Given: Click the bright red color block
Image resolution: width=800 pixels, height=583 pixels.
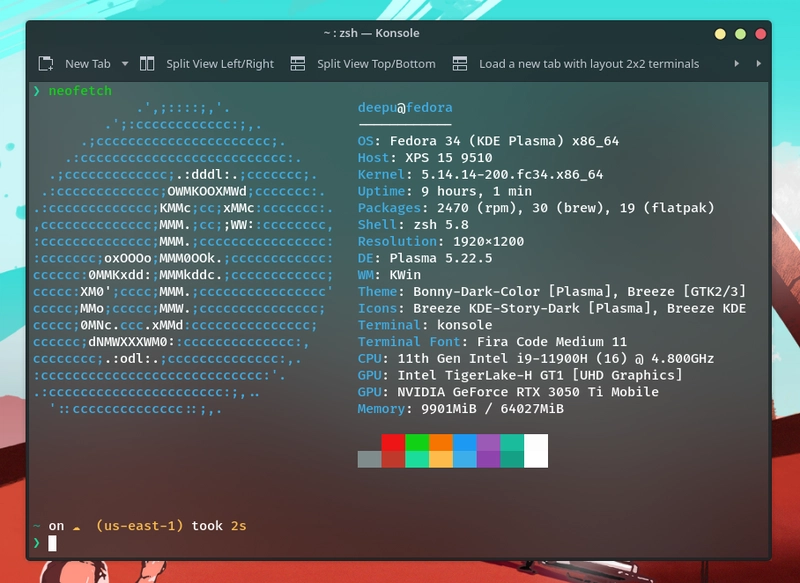Looking at the screenshot, I should click(393, 442).
